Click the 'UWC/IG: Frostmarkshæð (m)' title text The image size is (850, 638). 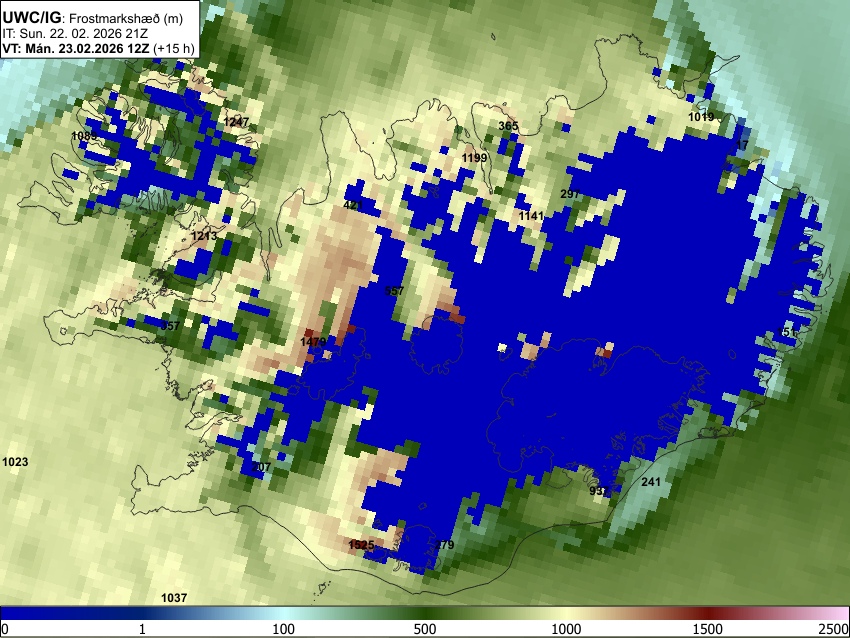click(x=93, y=18)
